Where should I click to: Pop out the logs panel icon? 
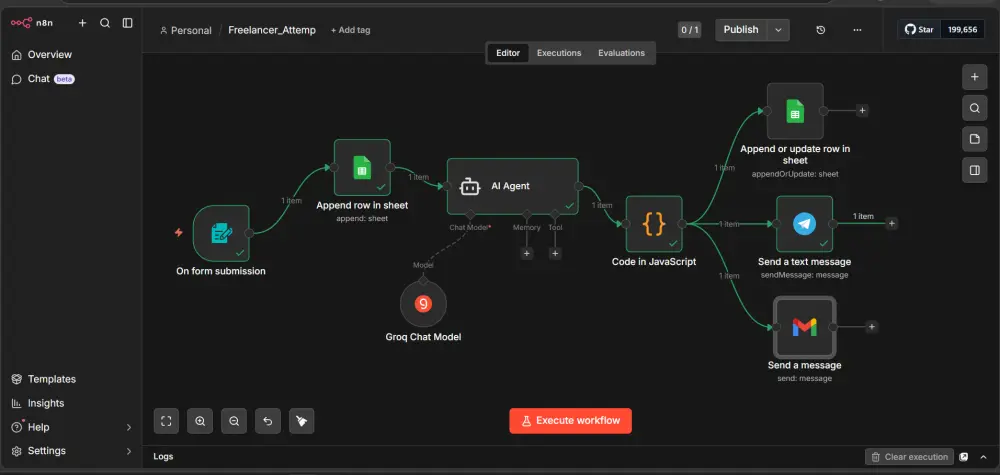(x=964, y=457)
